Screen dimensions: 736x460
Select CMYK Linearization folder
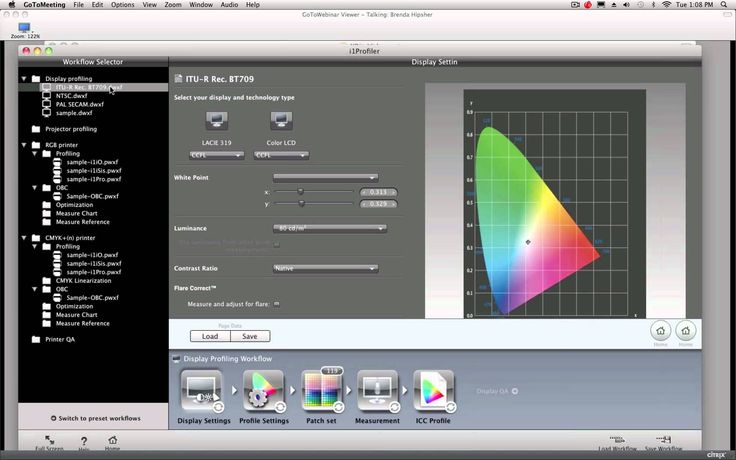83,281
